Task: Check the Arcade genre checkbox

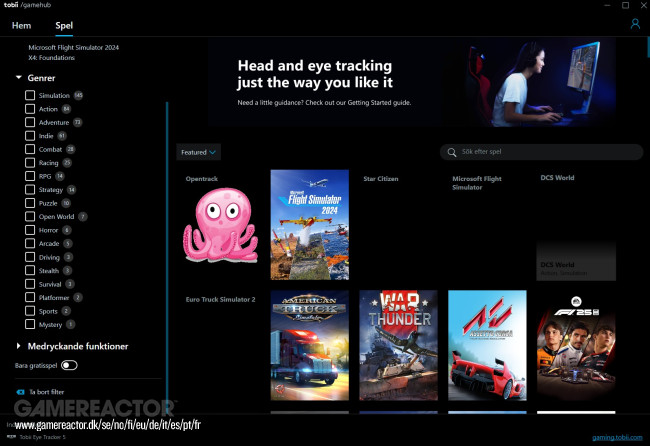Action: 30,243
